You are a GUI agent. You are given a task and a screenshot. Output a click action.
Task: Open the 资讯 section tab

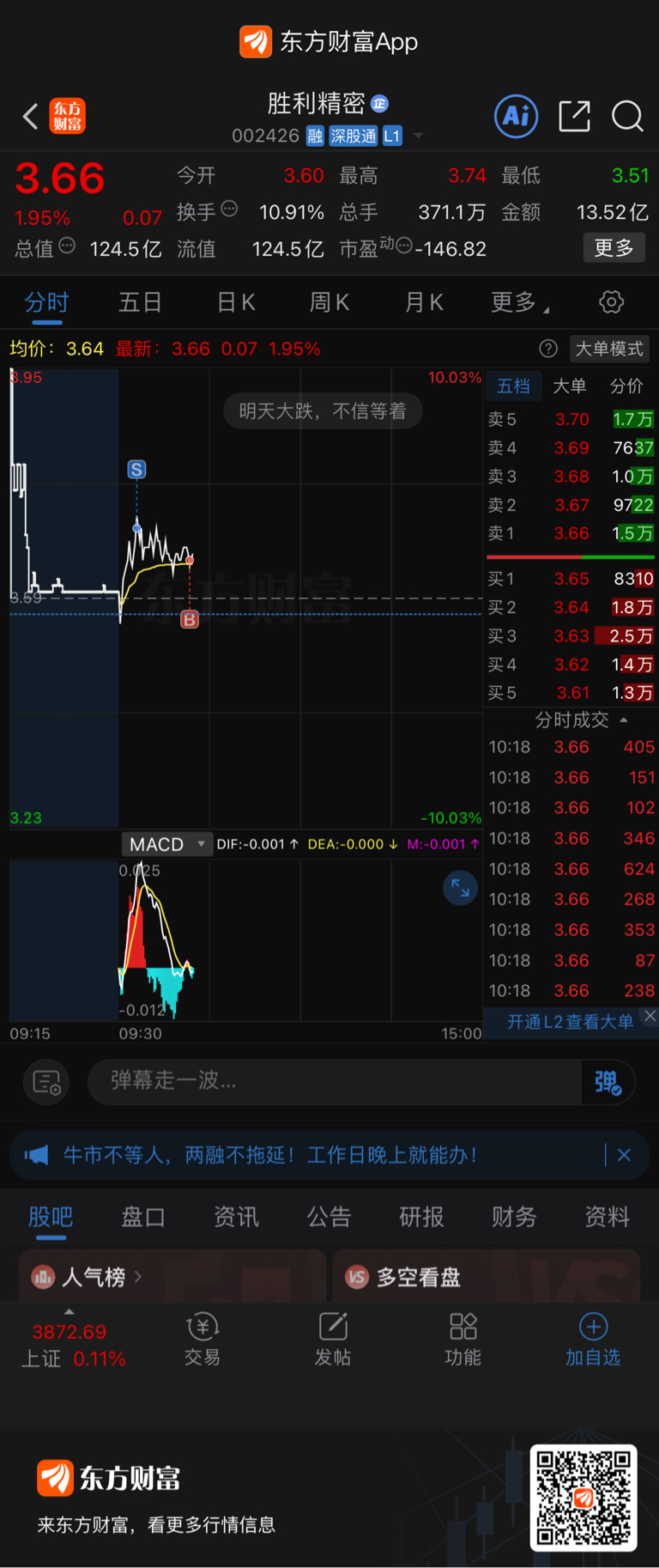[x=236, y=1217]
